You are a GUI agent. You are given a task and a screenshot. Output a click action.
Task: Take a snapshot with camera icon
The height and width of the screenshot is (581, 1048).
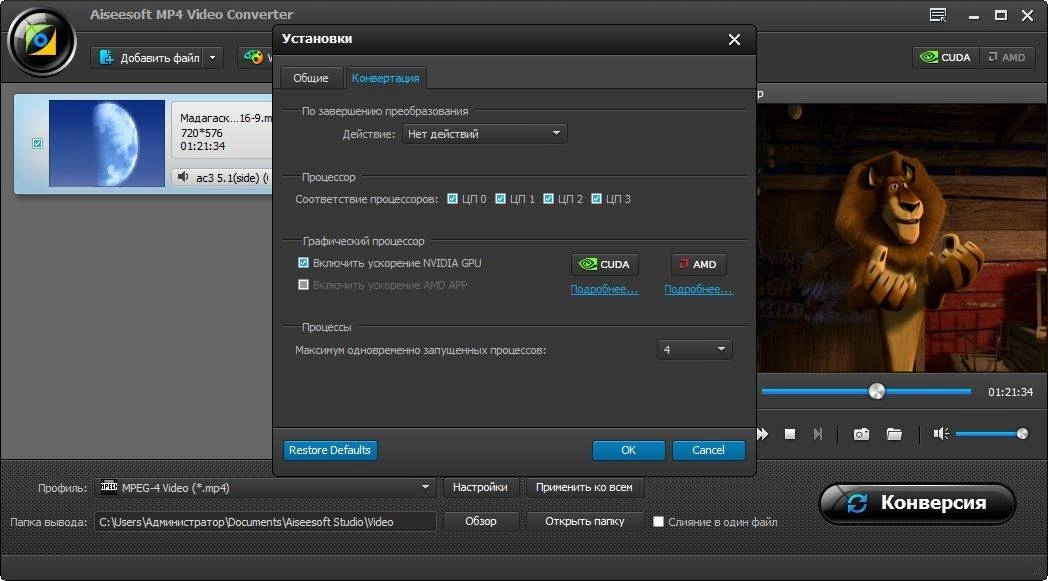(862, 435)
